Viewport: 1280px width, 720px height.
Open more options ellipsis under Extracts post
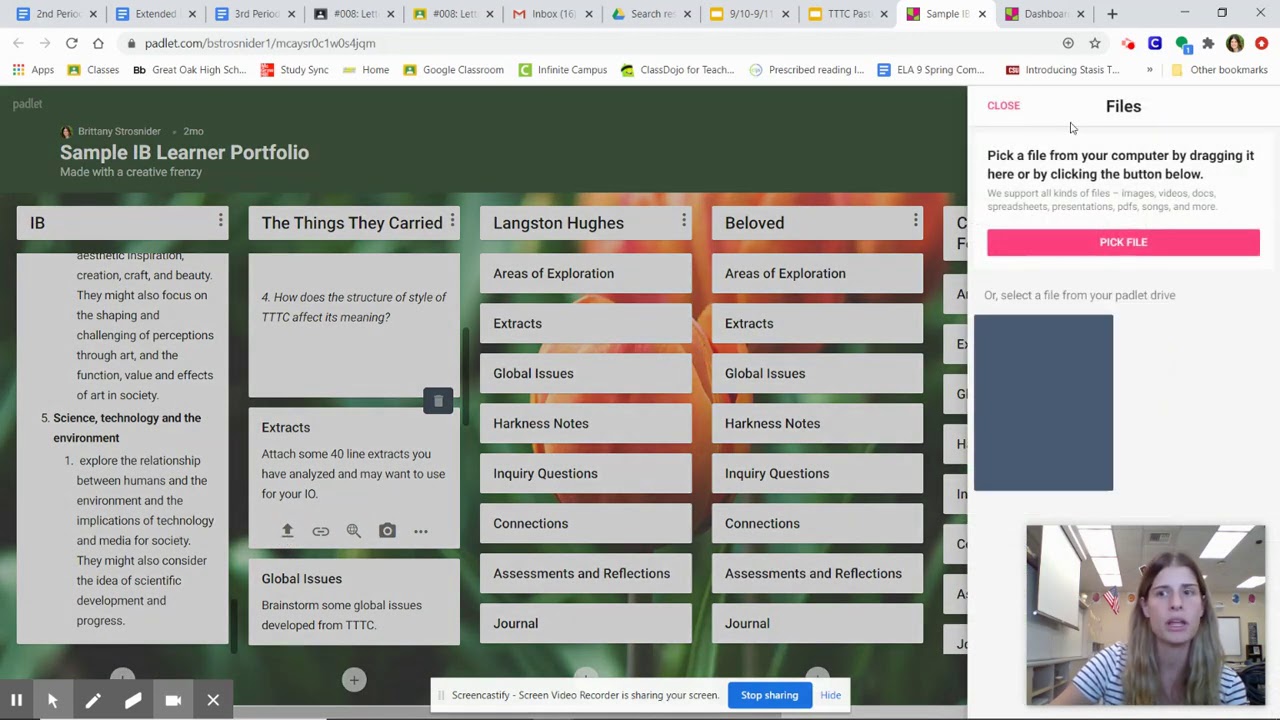(421, 531)
